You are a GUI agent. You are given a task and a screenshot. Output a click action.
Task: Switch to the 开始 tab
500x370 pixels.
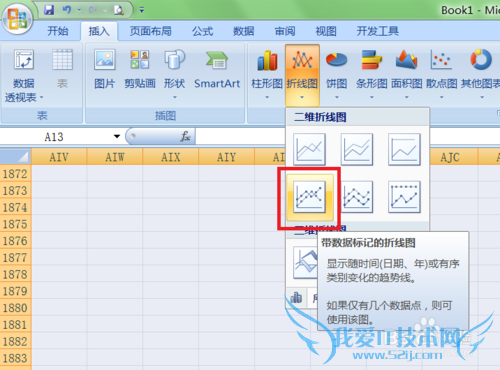coord(58,31)
